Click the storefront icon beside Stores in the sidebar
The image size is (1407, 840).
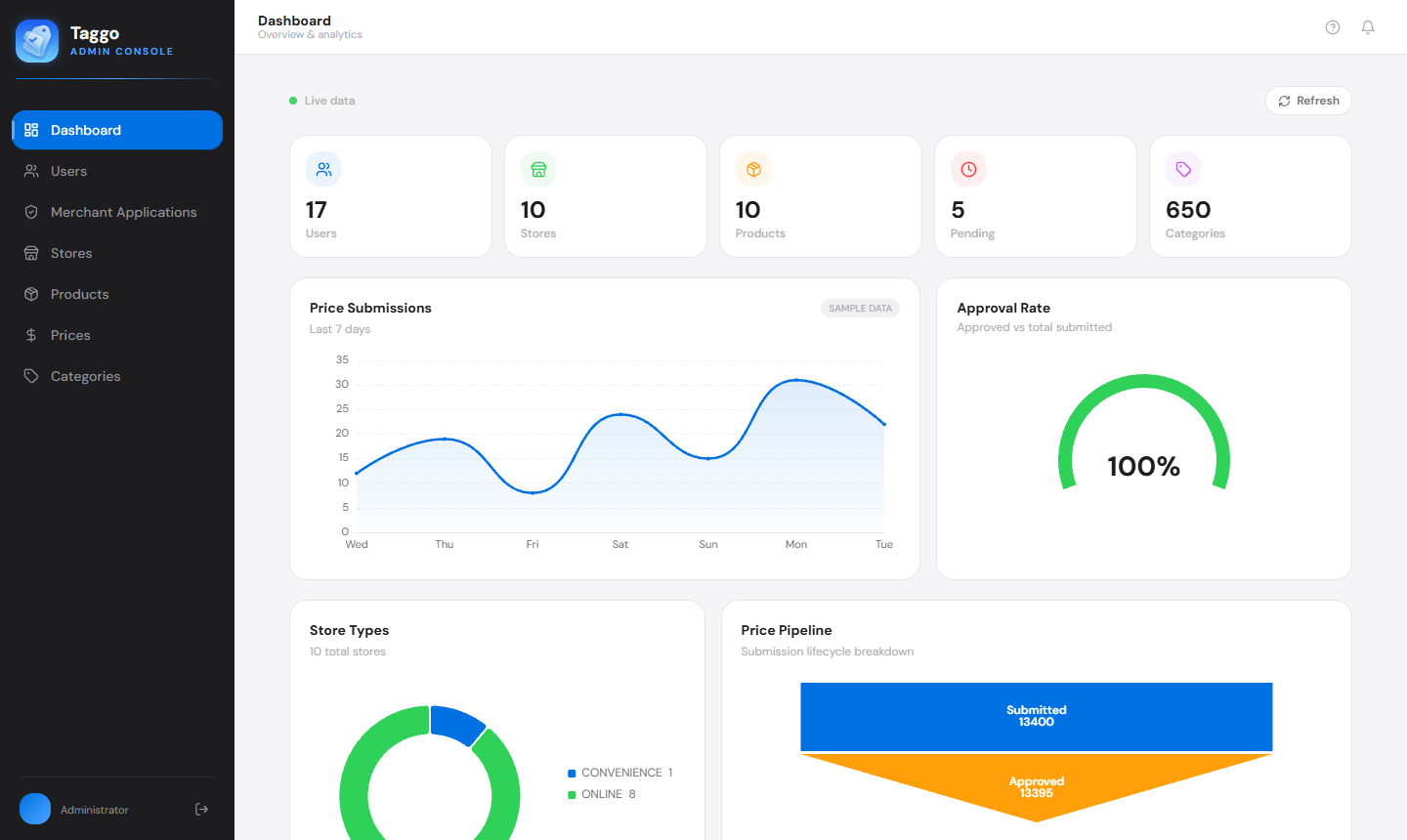[x=31, y=253]
